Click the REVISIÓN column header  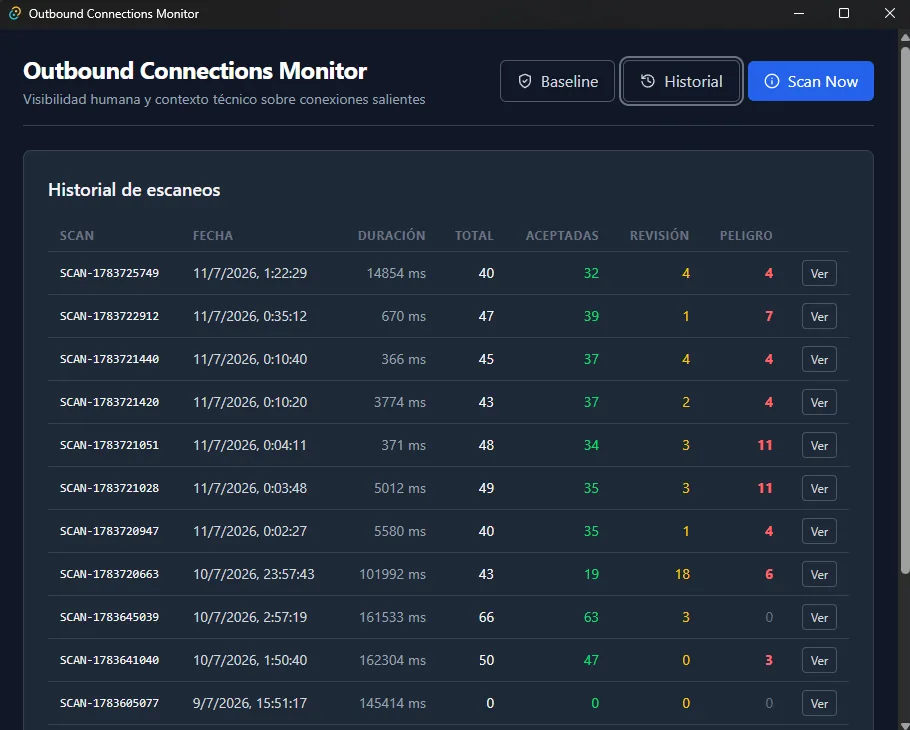pyautogui.click(x=659, y=236)
